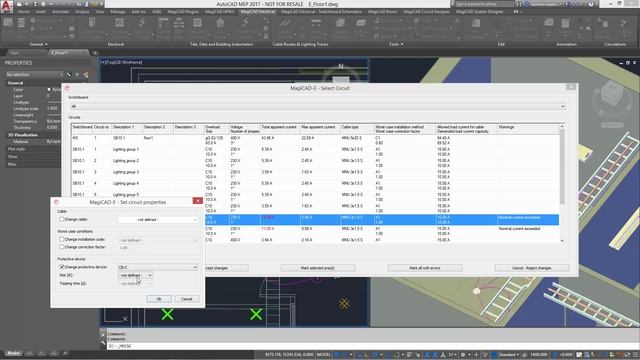Click Mark selected one(s) button
This screenshot has height=360, width=640.
[x=318, y=268]
